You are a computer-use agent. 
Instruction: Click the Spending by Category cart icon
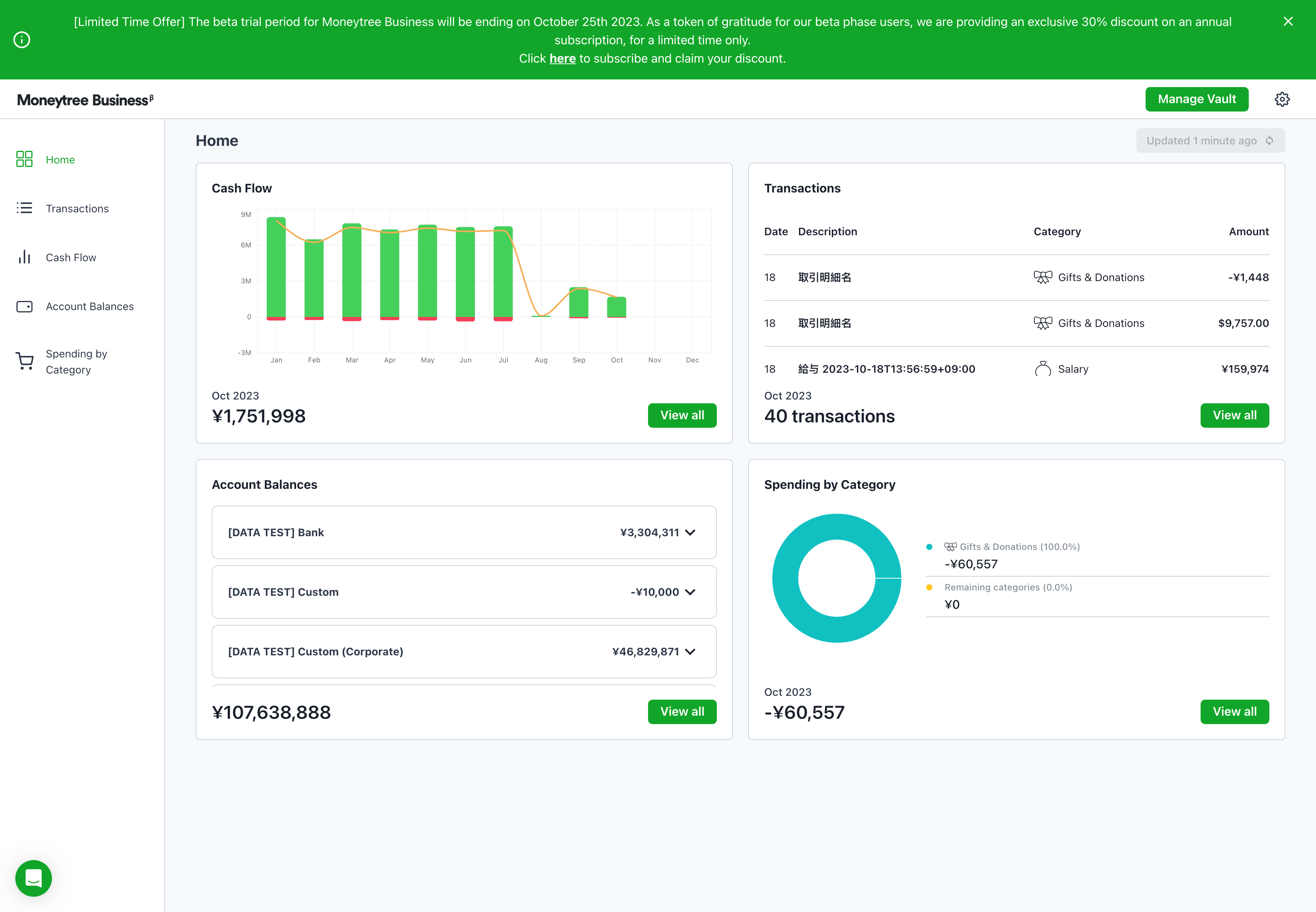coord(24,361)
